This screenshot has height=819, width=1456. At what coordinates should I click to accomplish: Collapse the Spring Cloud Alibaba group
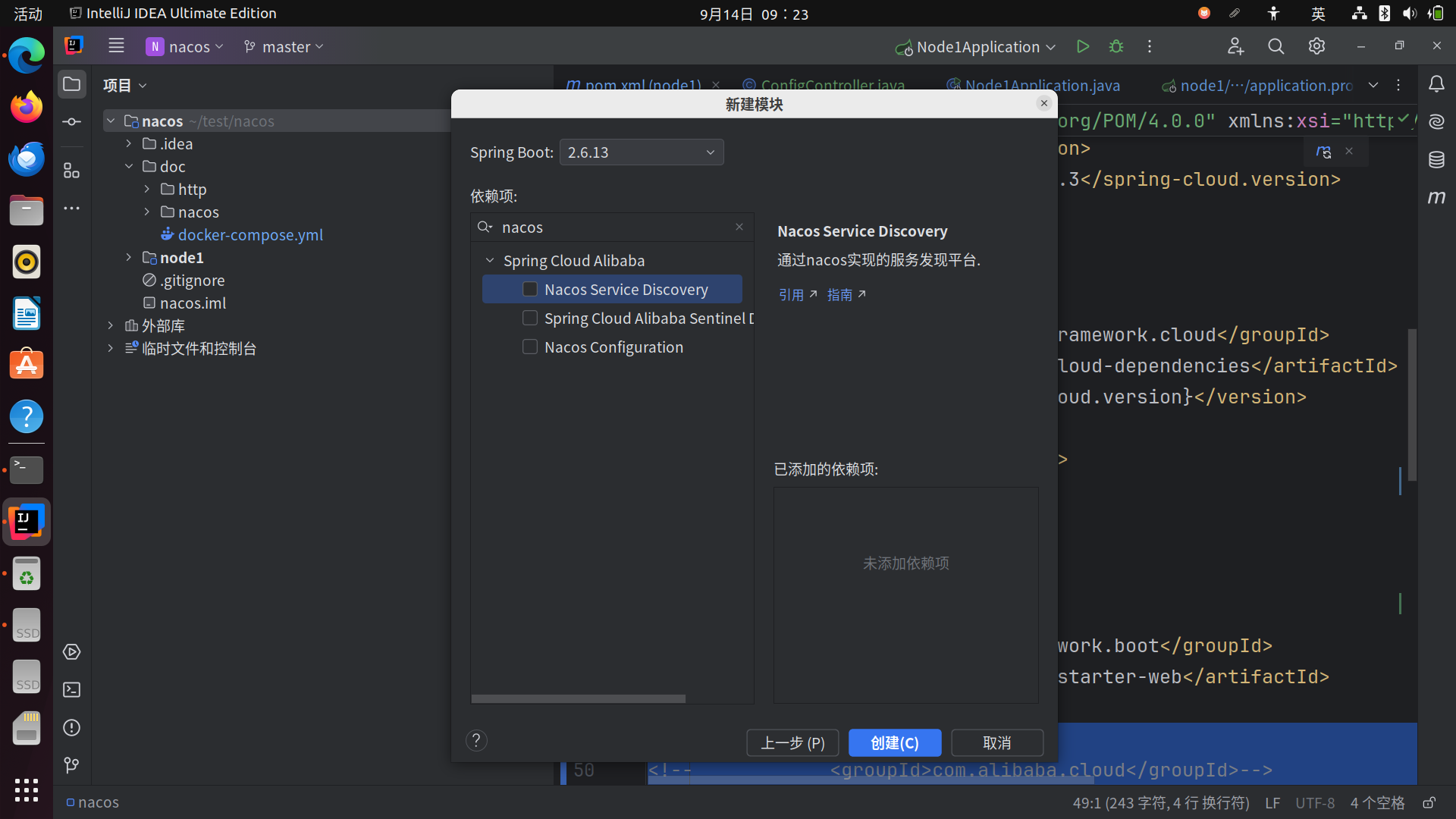coord(490,260)
